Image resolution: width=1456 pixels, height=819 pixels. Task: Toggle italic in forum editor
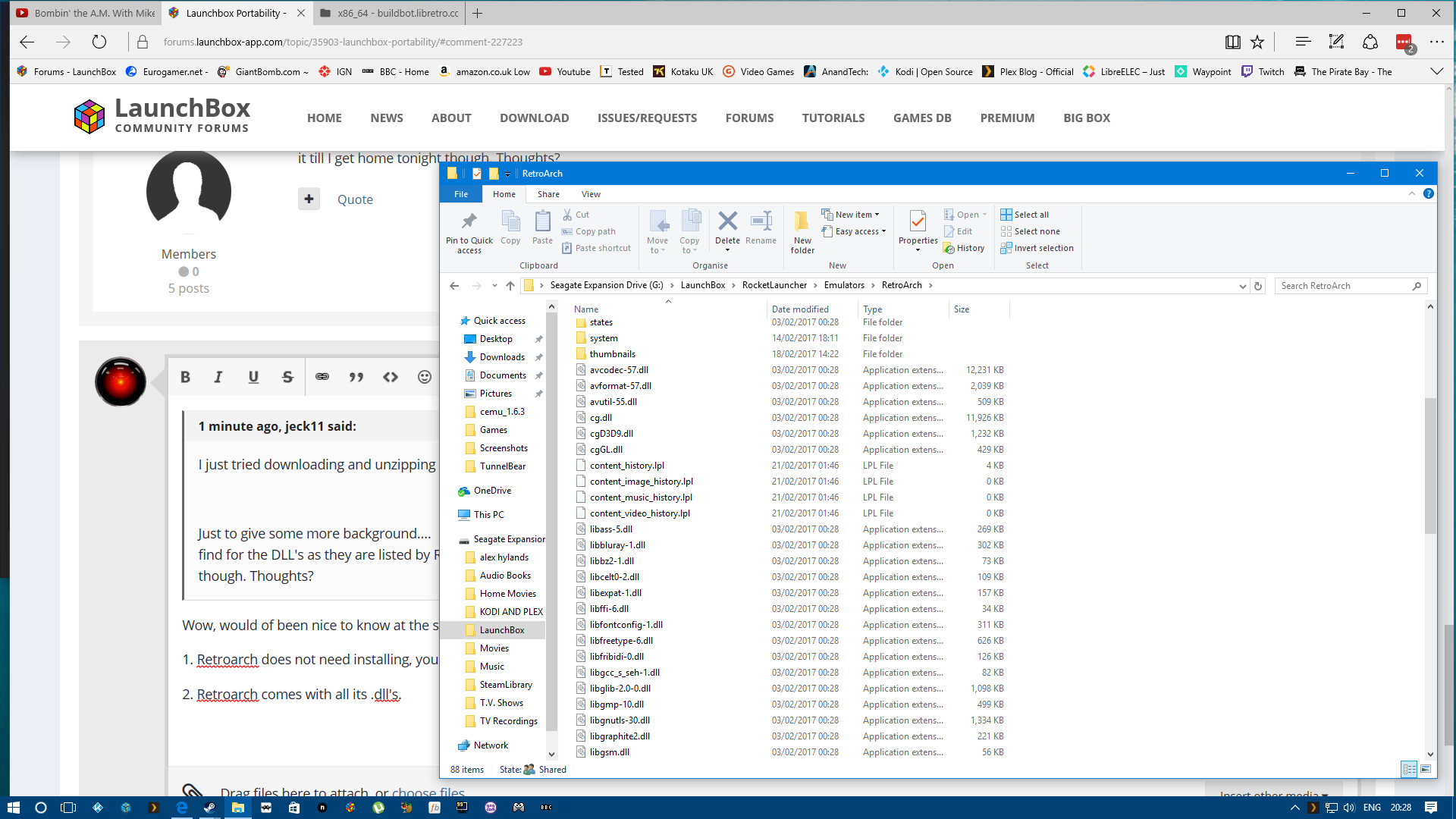(x=218, y=377)
